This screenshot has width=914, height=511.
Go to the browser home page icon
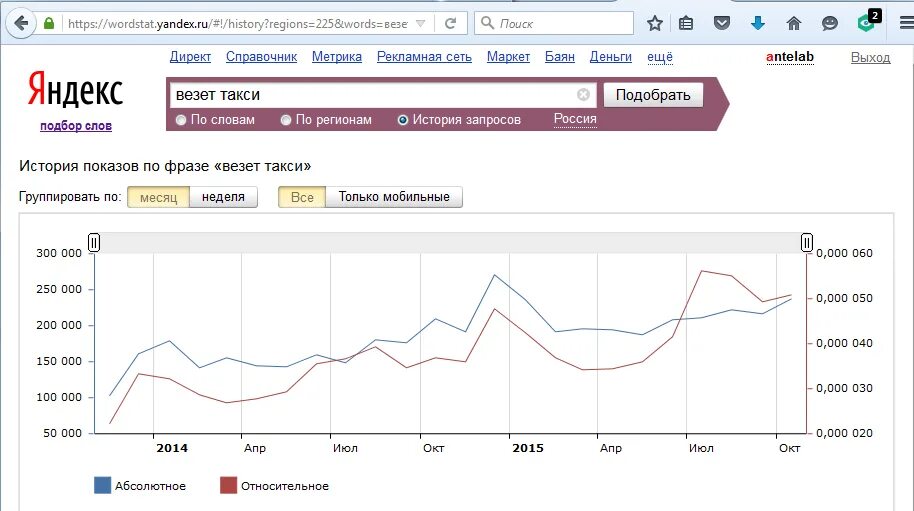pos(793,24)
